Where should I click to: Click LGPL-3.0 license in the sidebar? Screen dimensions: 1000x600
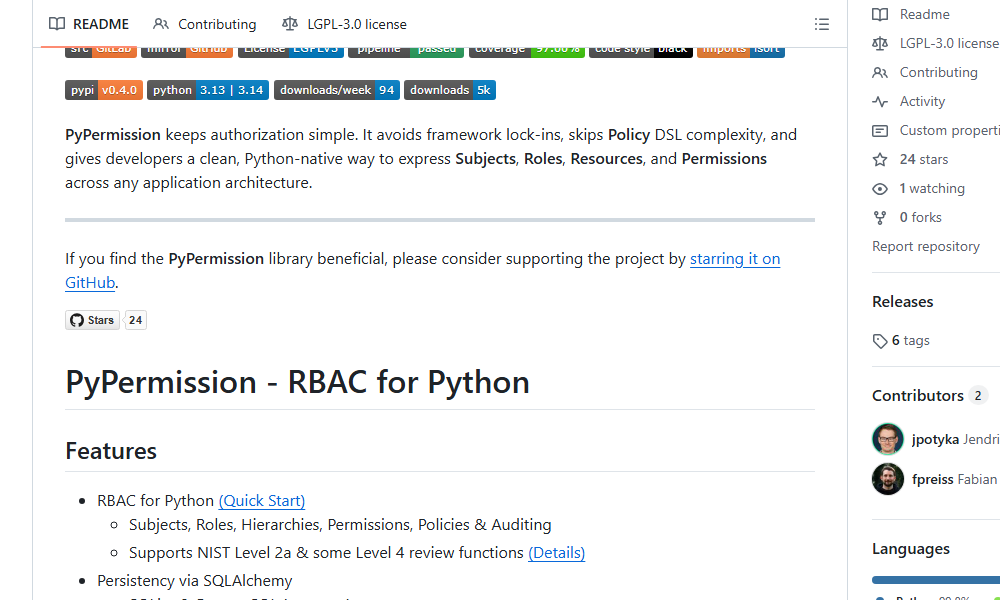949,43
